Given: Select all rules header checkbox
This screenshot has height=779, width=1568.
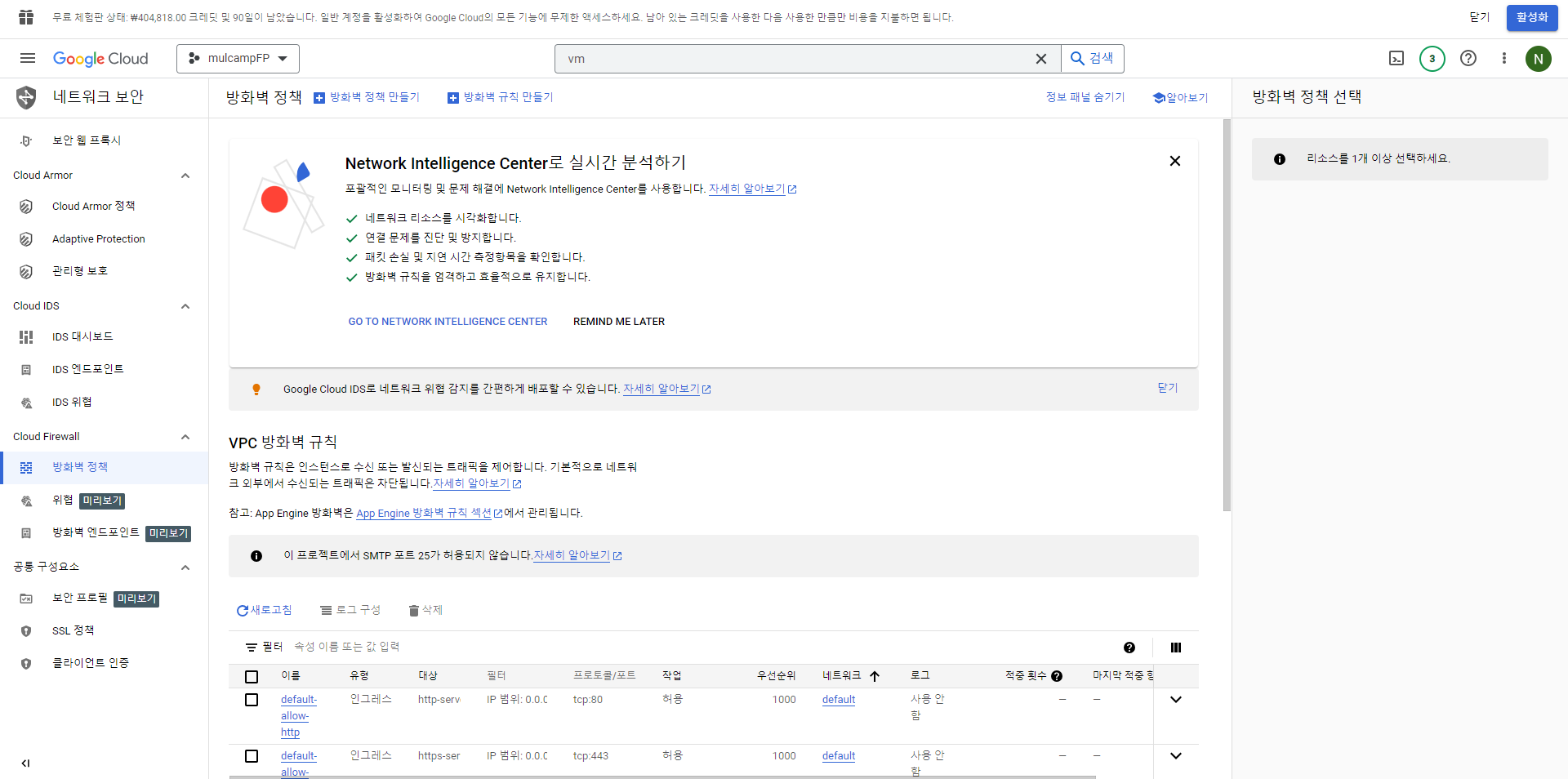Looking at the screenshot, I should point(252,677).
